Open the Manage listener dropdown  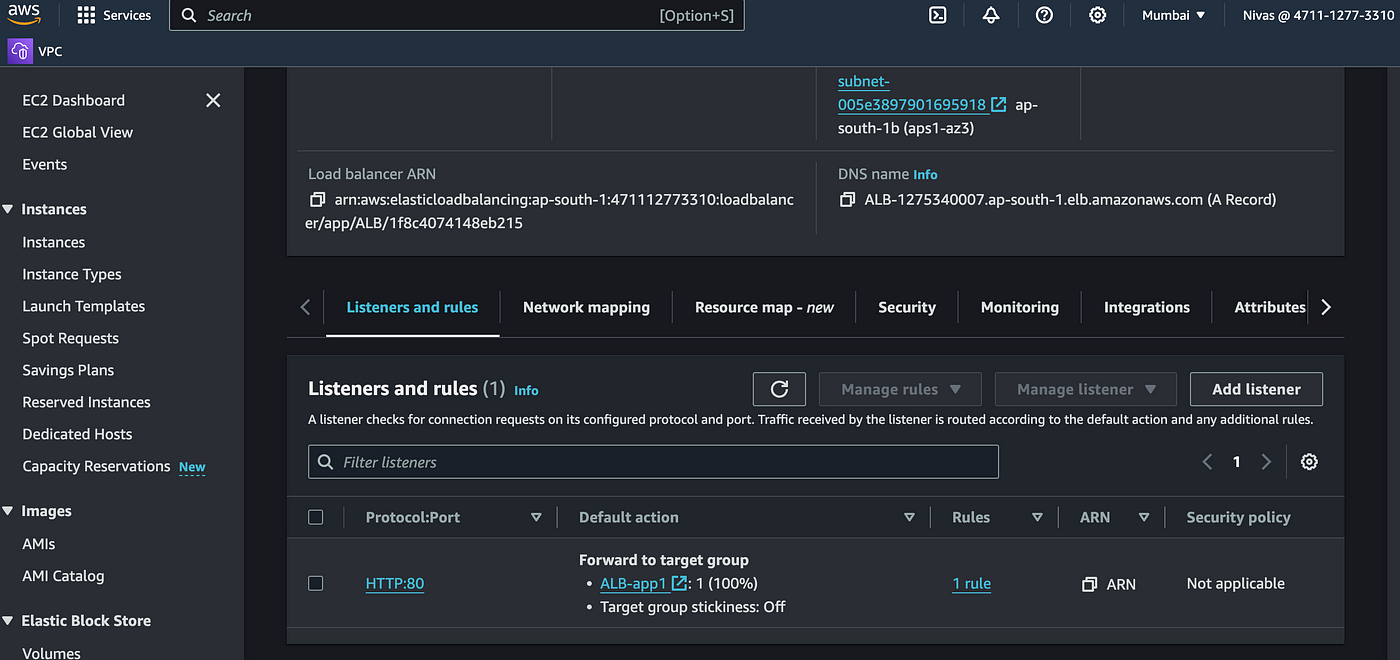point(1086,389)
